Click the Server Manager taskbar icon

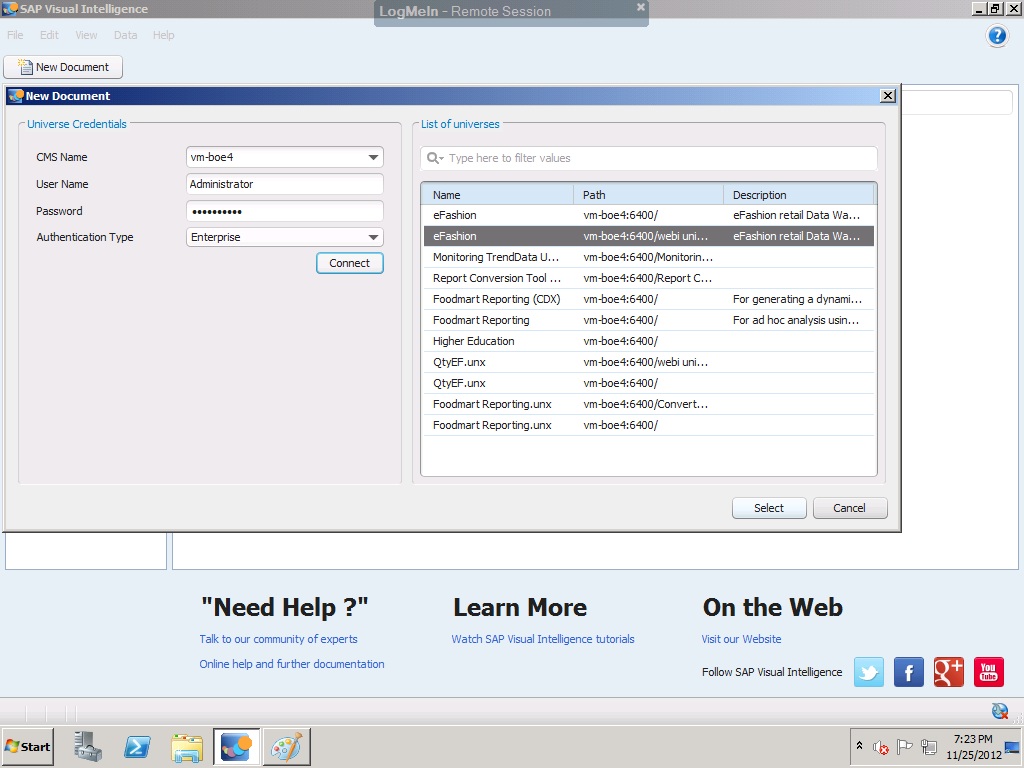click(88, 746)
